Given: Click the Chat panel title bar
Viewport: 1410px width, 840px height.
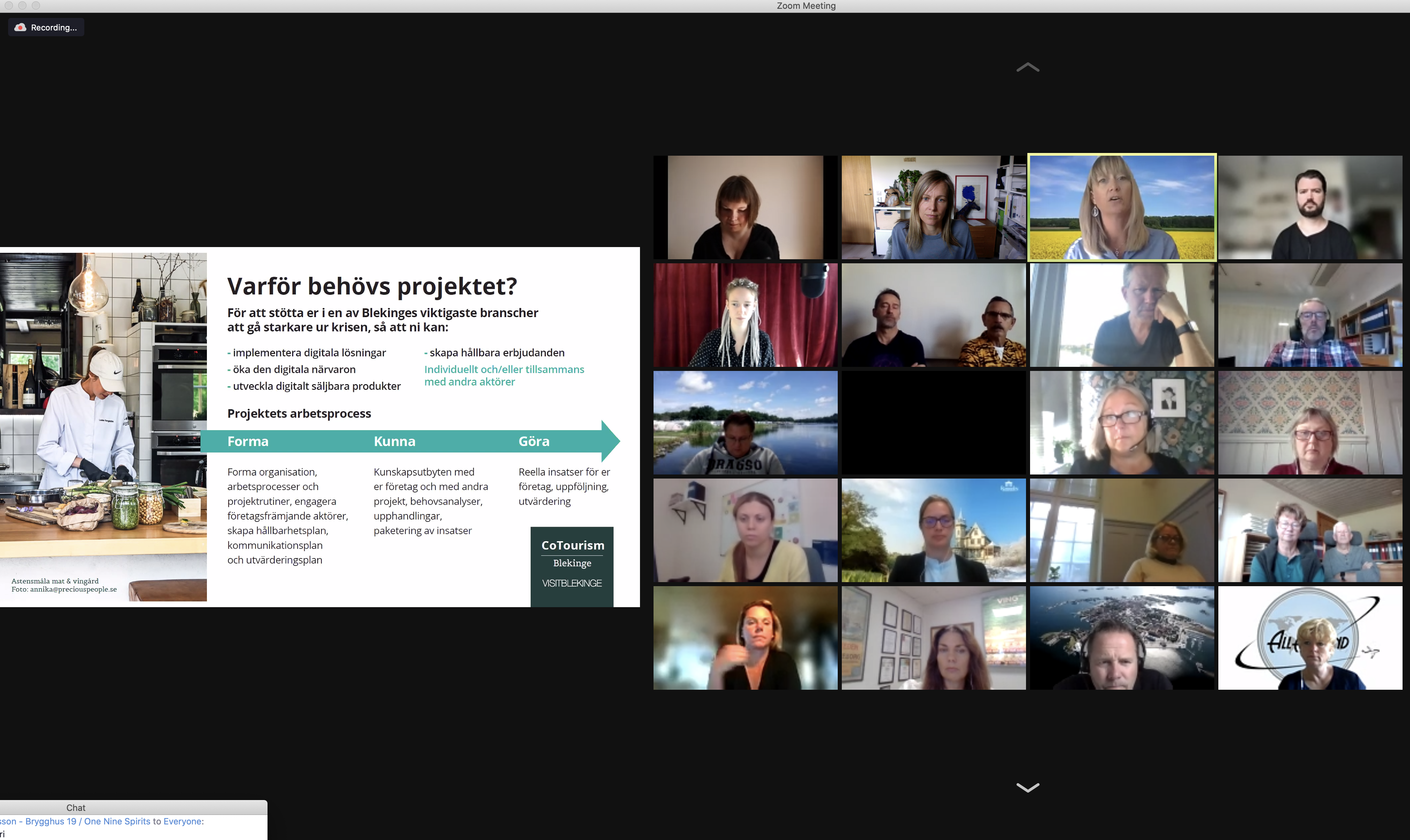Looking at the screenshot, I should (x=76, y=807).
